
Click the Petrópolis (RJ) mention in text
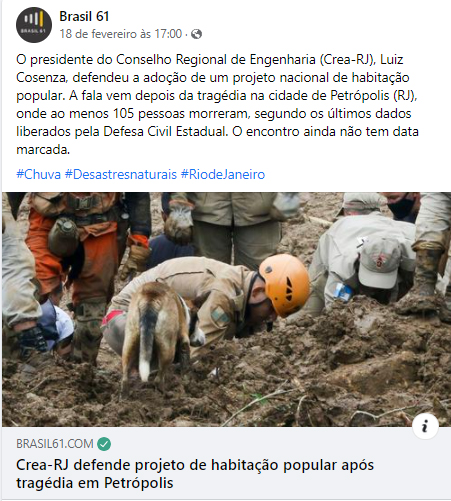[374, 96]
